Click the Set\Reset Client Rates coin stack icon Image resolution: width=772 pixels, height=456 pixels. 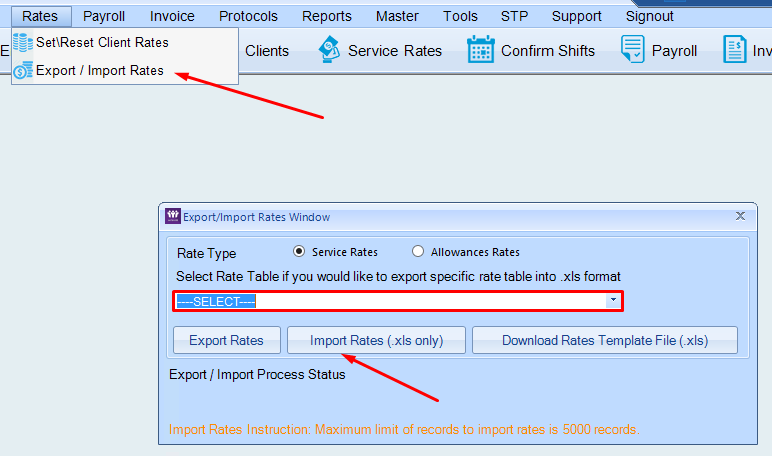coord(23,42)
